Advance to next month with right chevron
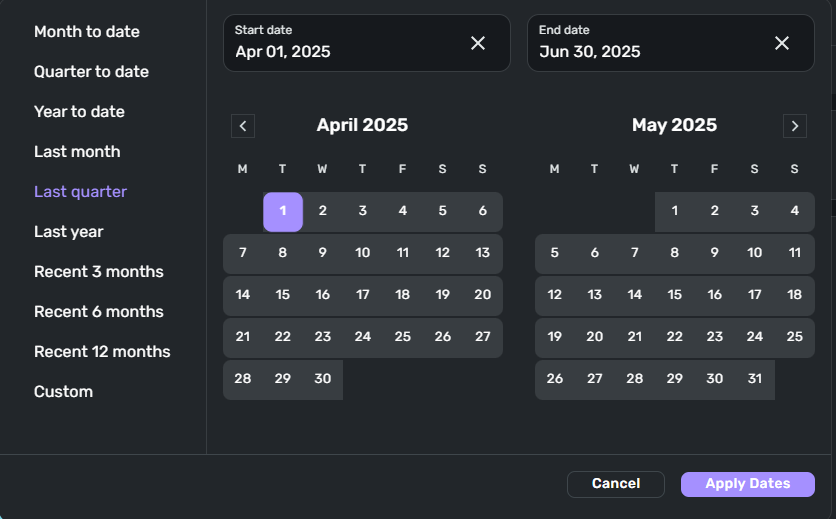 point(794,126)
